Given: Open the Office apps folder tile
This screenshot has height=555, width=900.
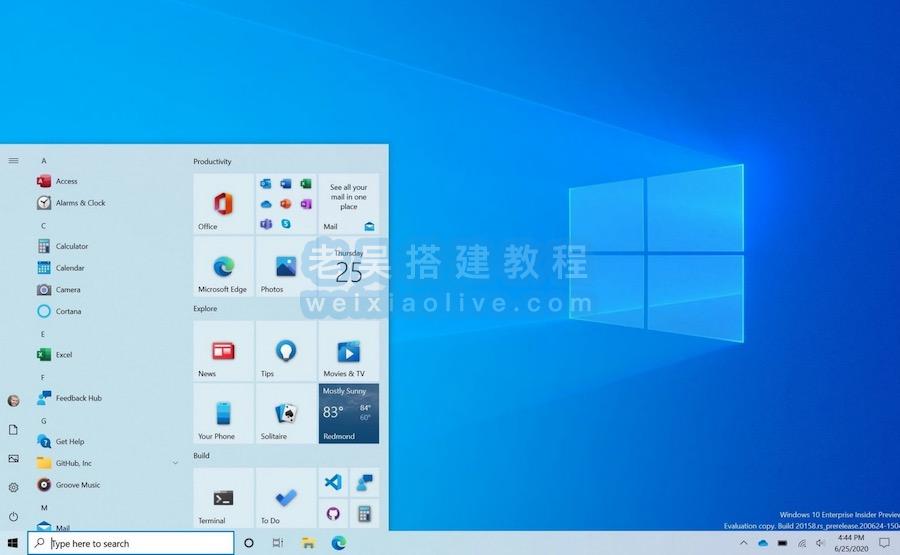Looking at the screenshot, I should tap(286, 204).
